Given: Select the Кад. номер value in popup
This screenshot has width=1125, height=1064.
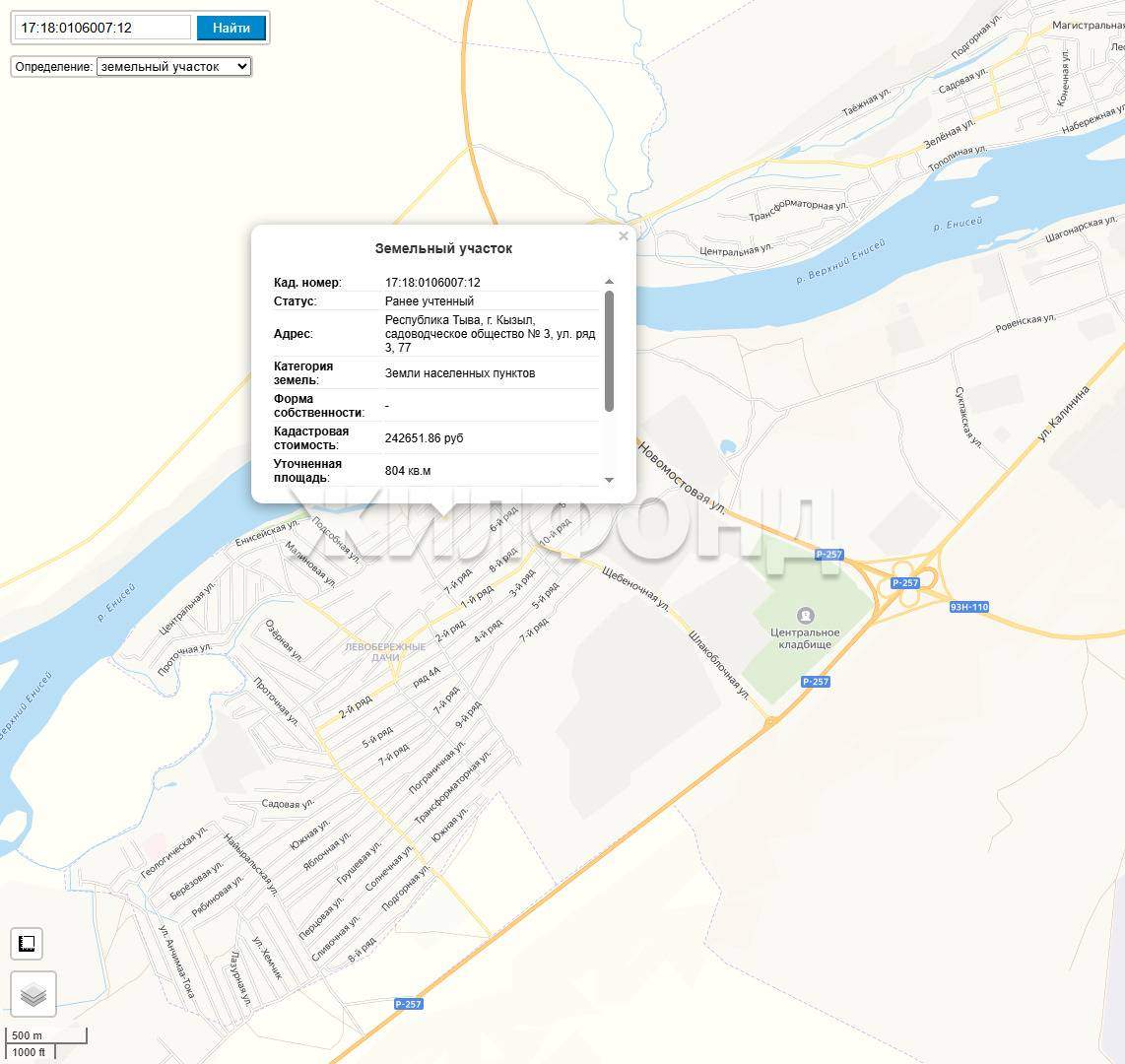Looking at the screenshot, I should pyautogui.click(x=432, y=283).
